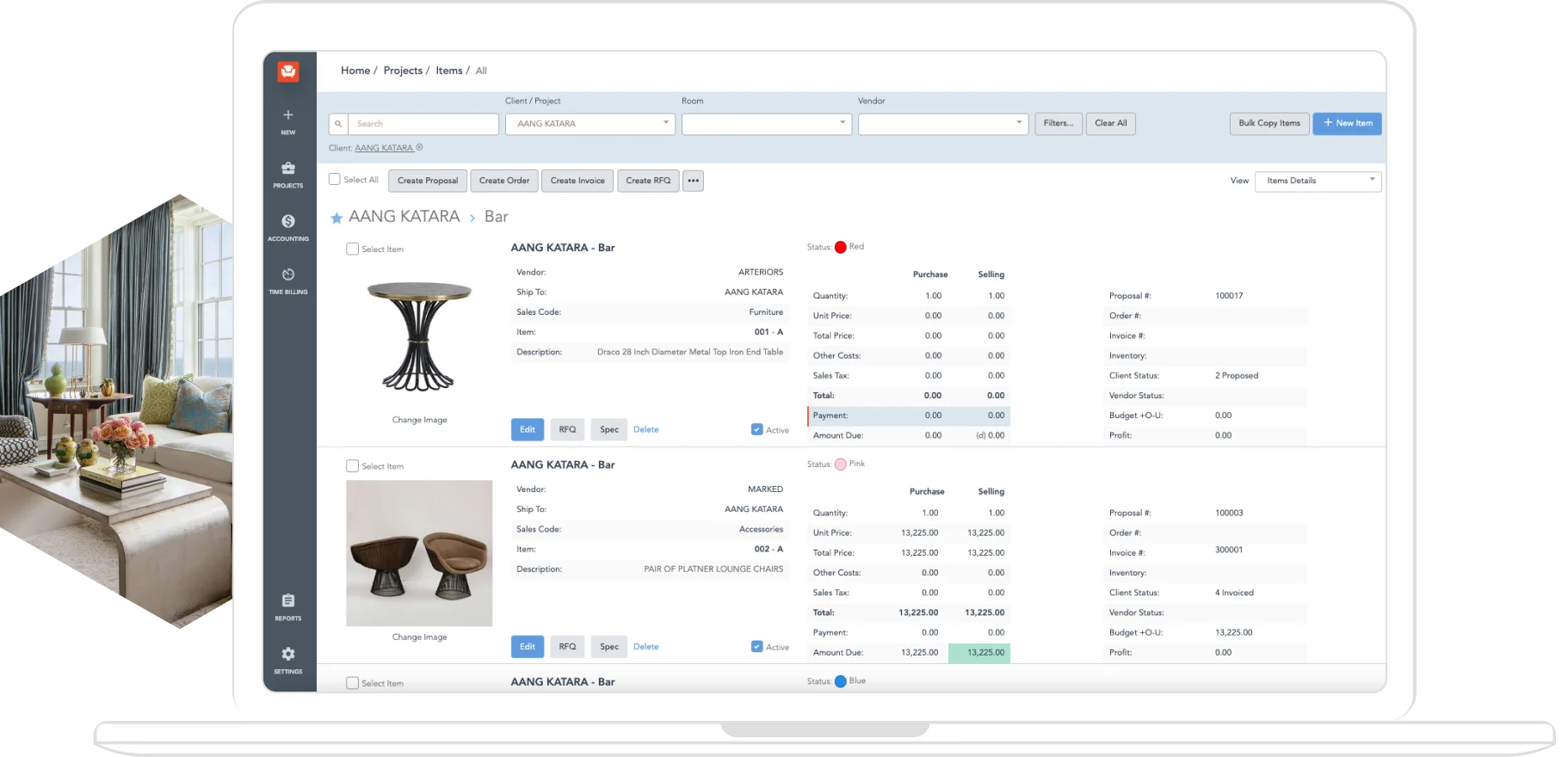Open Projects briefcase icon in sidebar

288,169
